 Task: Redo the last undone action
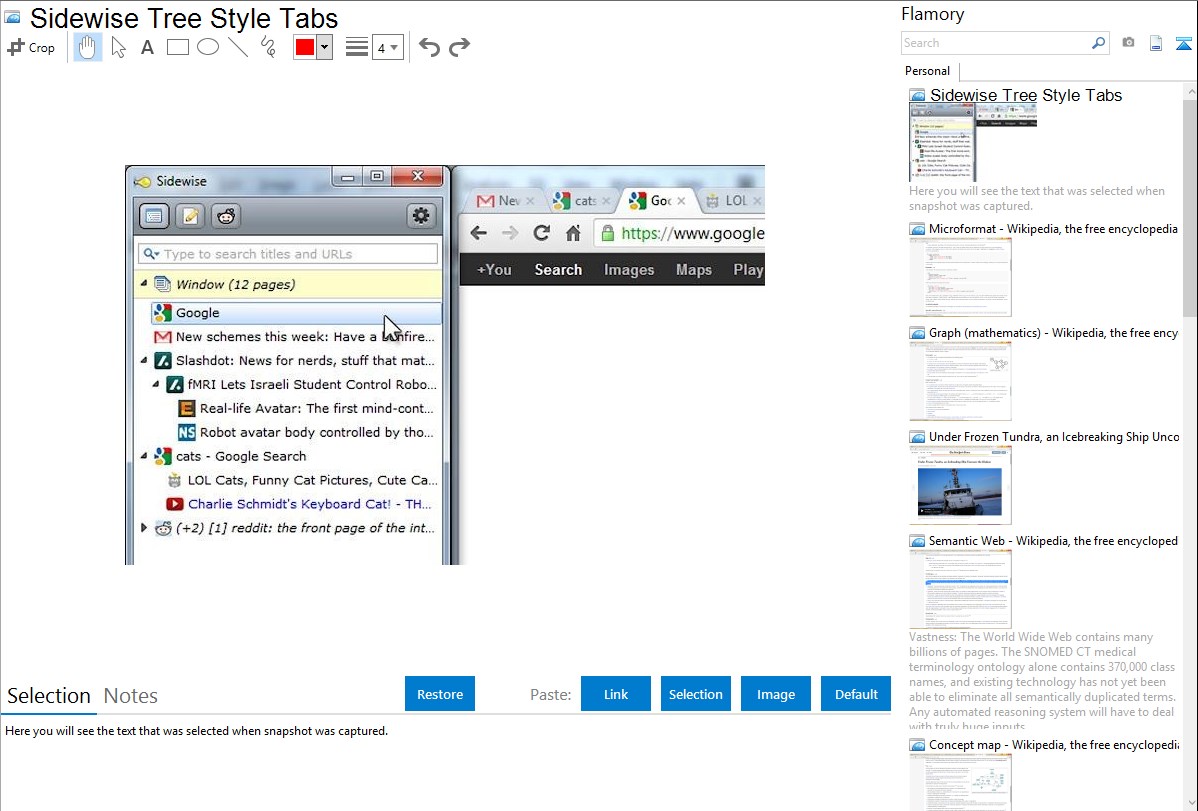pyautogui.click(x=460, y=47)
